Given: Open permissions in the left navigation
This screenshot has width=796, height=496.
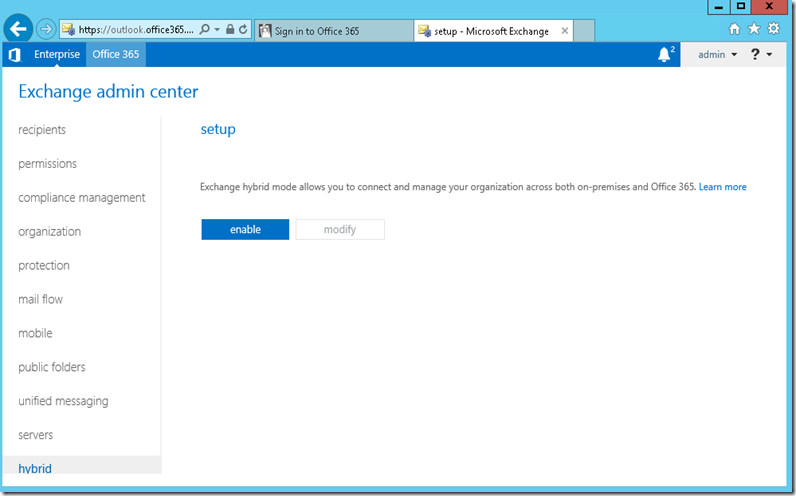Looking at the screenshot, I should pos(48,163).
